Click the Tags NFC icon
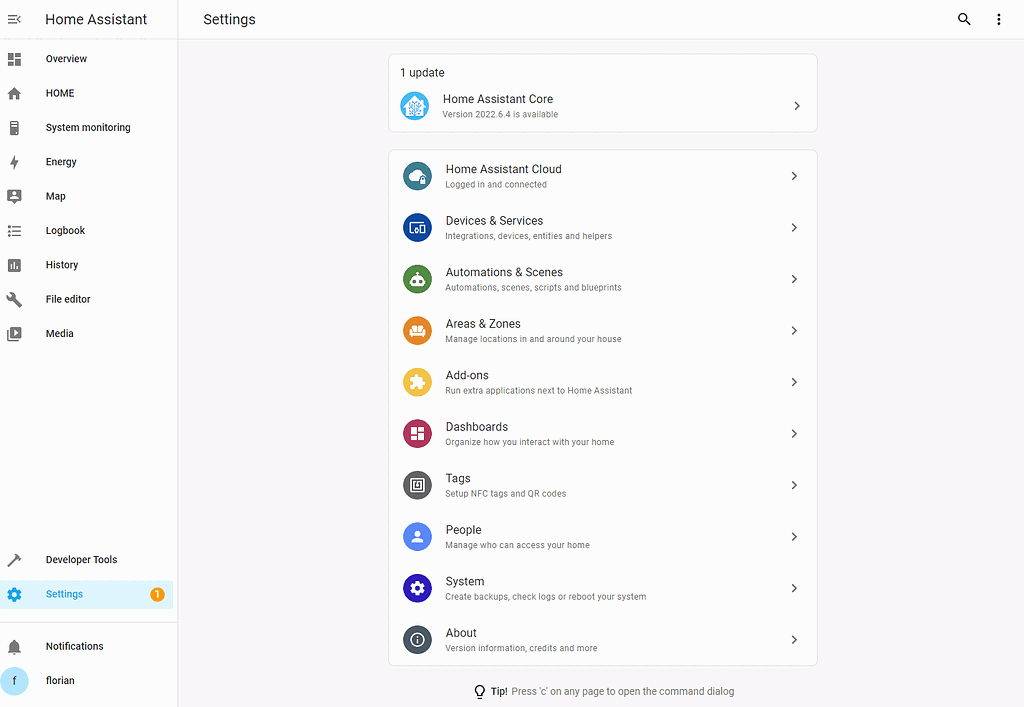 pos(417,485)
